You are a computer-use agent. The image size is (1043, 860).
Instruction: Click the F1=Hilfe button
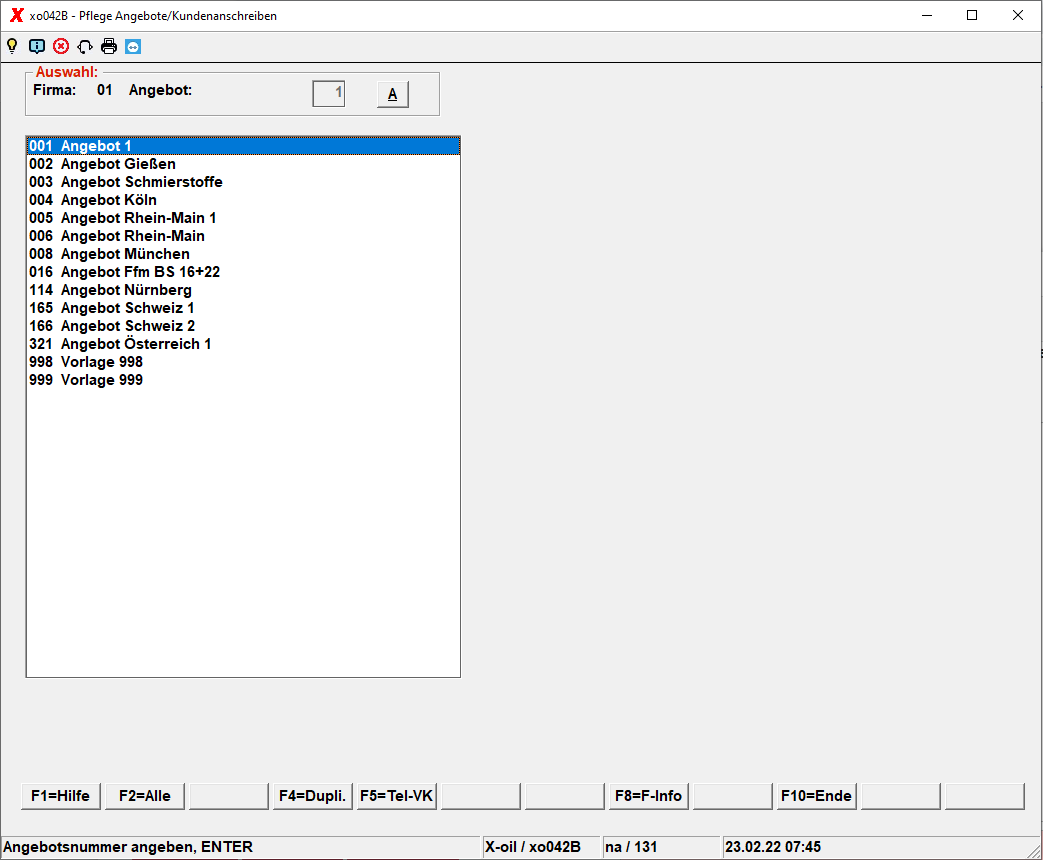pyautogui.click(x=61, y=795)
